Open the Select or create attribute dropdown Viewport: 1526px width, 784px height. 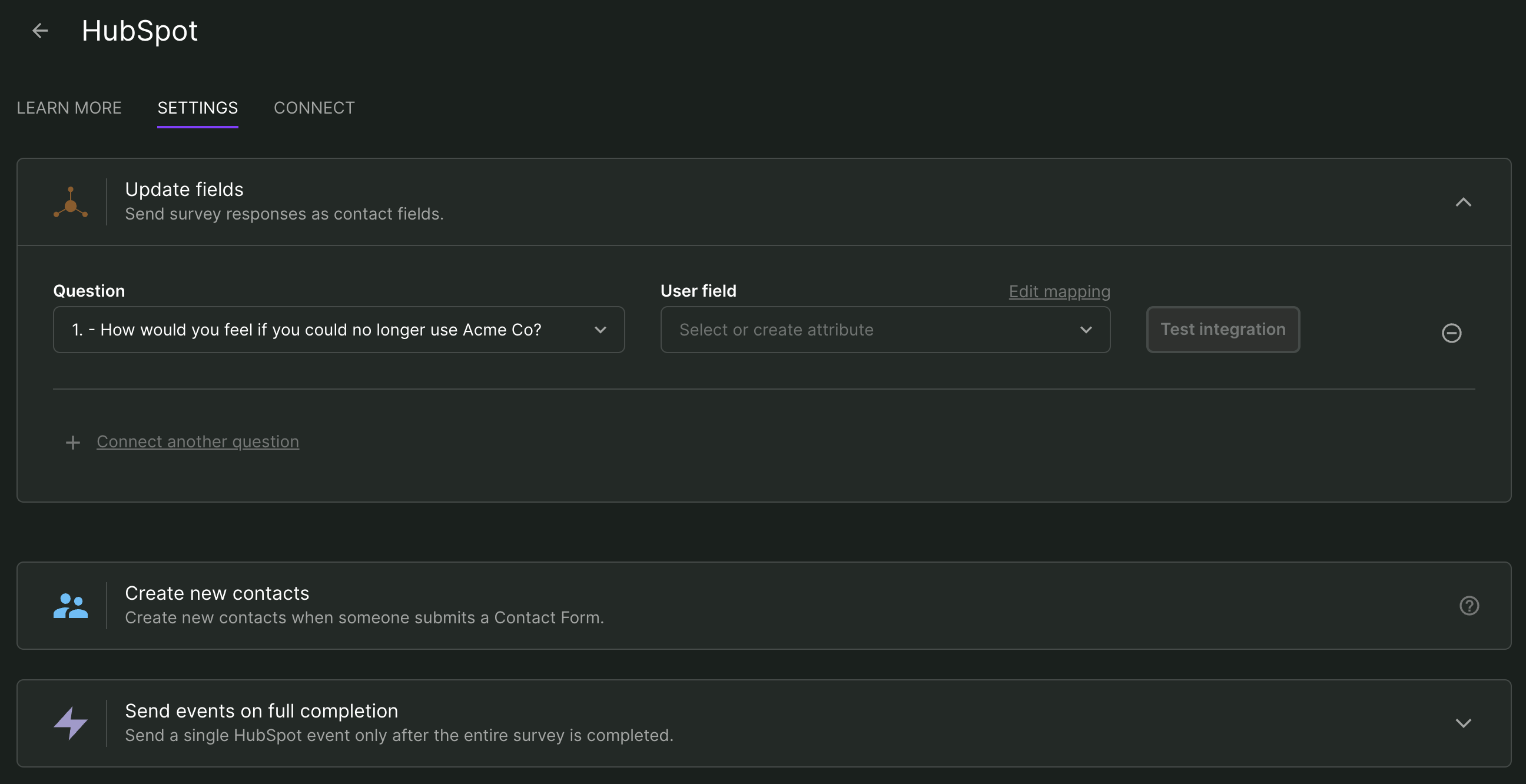(884, 330)
